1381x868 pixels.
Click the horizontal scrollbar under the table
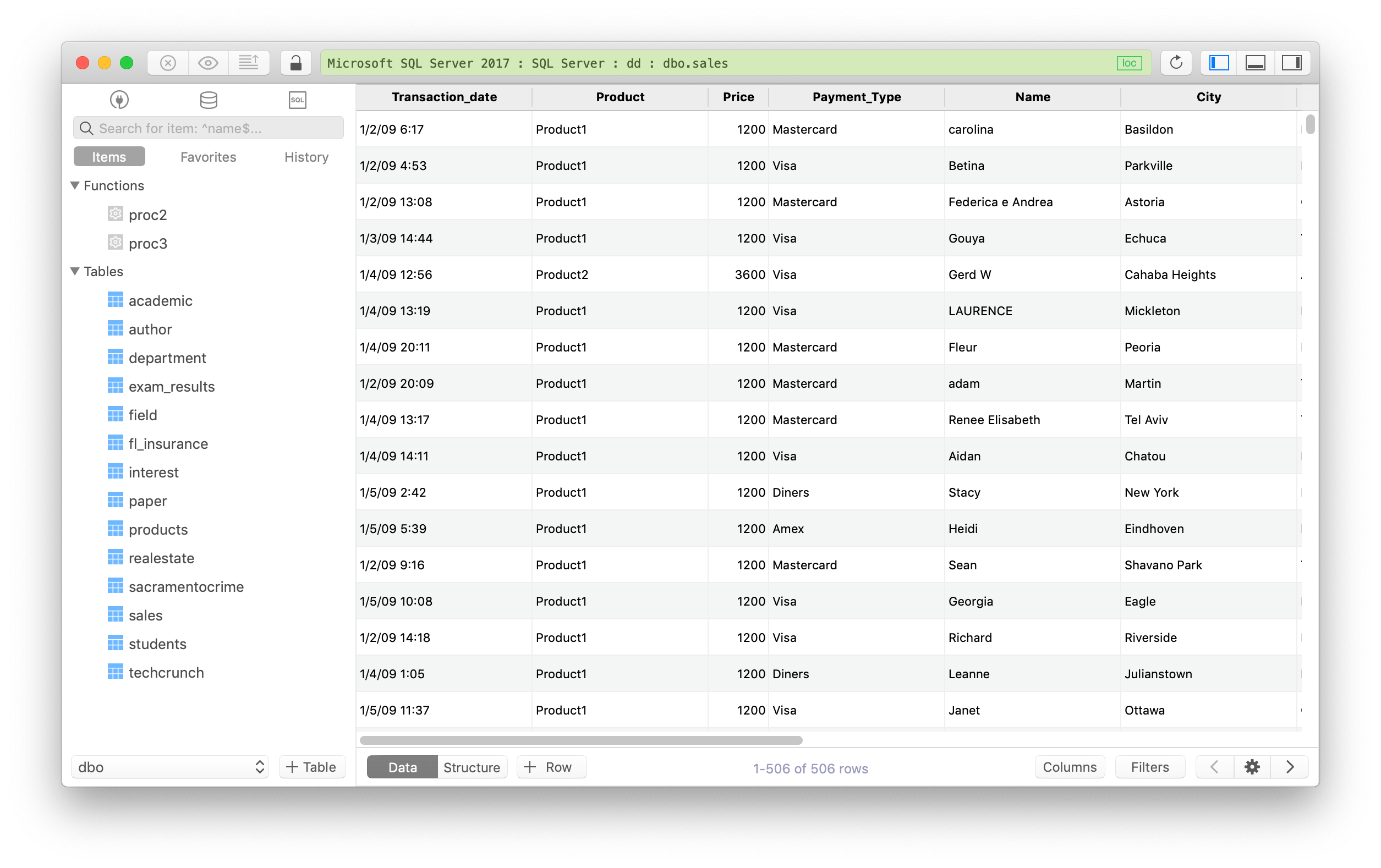(580, 740)
